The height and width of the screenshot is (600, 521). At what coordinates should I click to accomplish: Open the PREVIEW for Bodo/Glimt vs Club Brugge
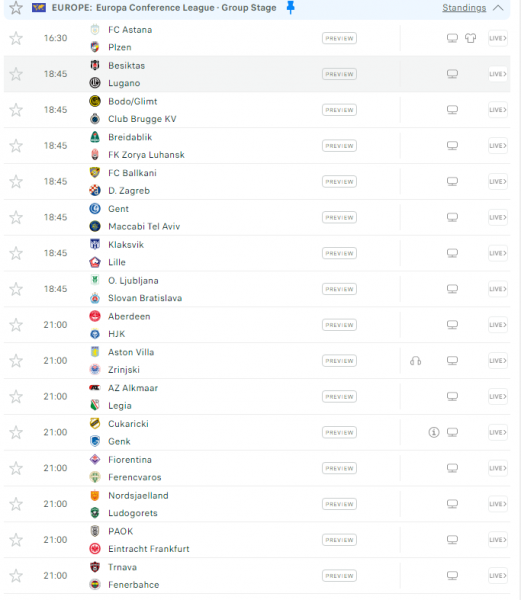point(339,110)
